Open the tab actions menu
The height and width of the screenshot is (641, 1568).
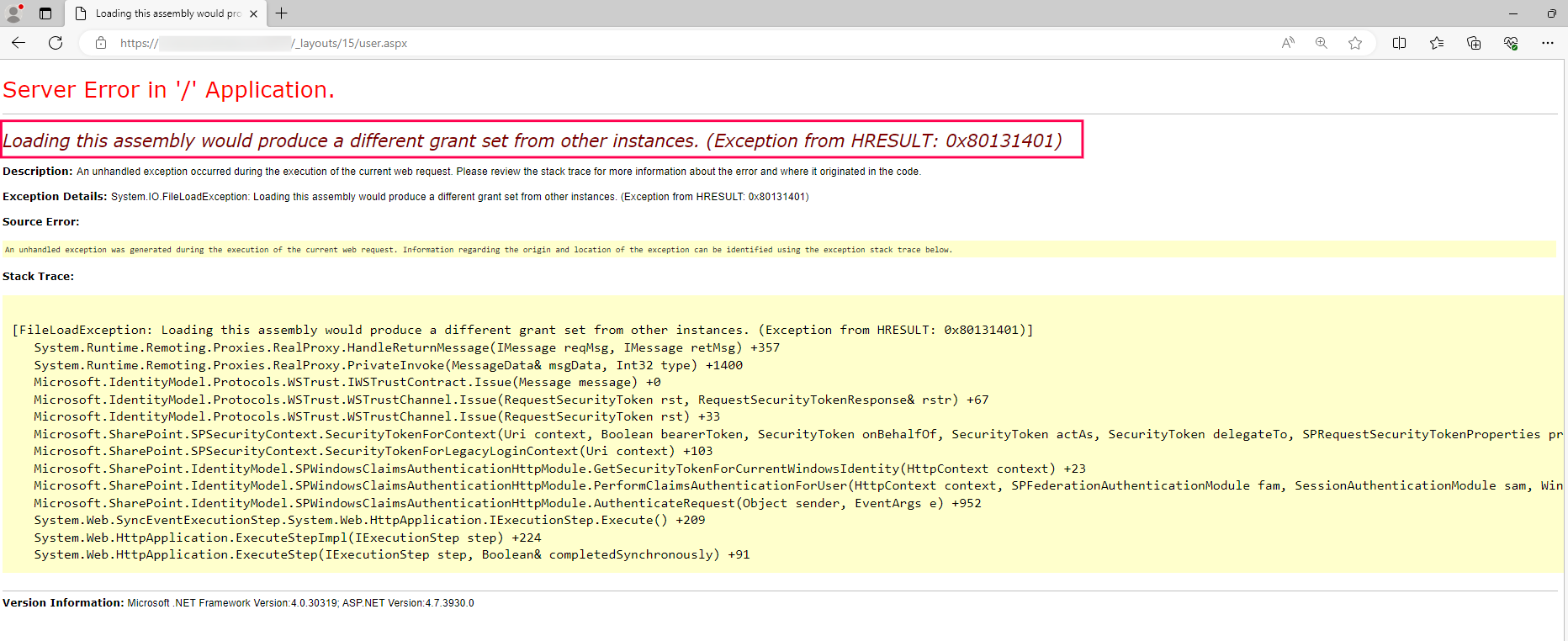click(45, 13)
